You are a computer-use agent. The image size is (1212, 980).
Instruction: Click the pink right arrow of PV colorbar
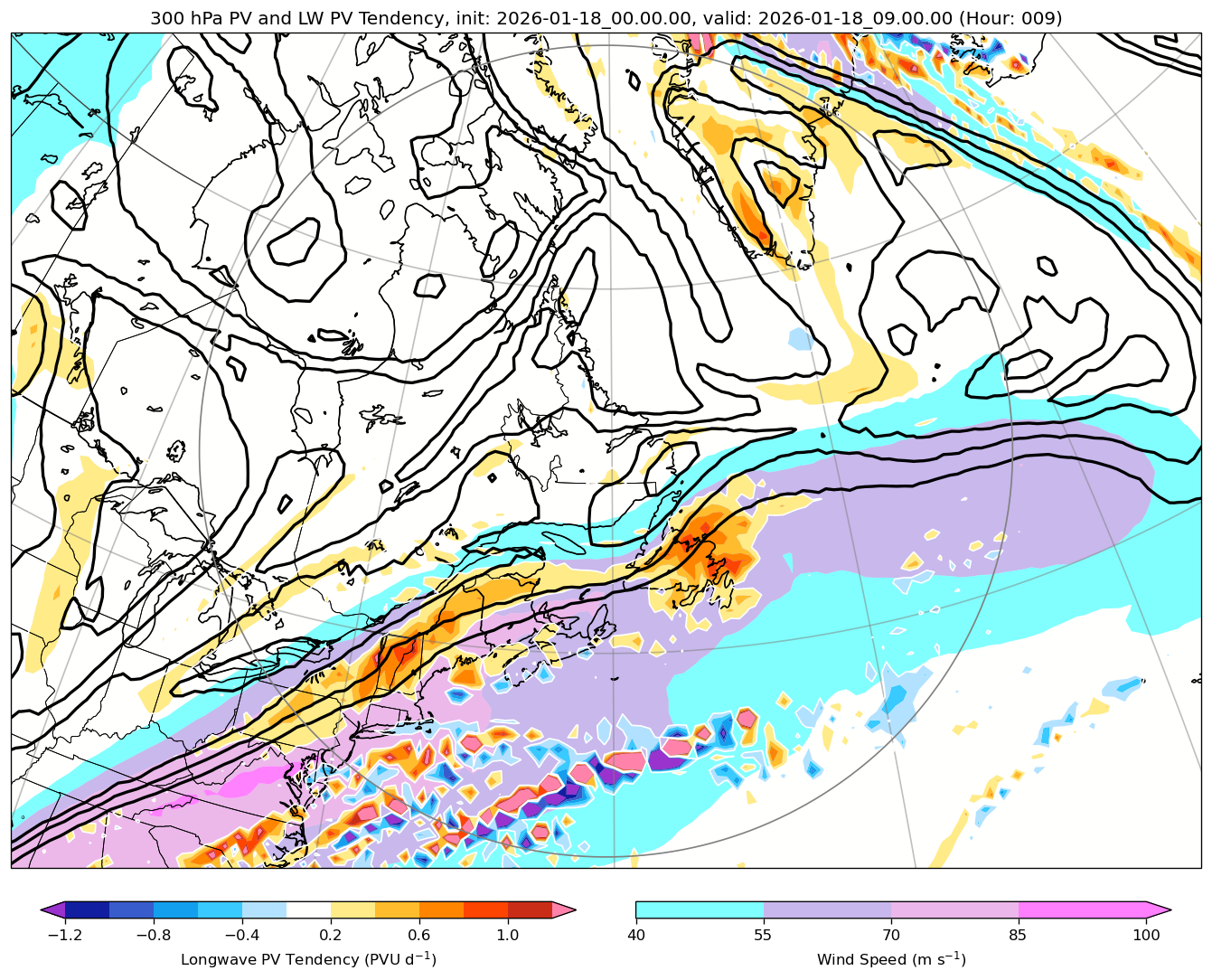564,909
